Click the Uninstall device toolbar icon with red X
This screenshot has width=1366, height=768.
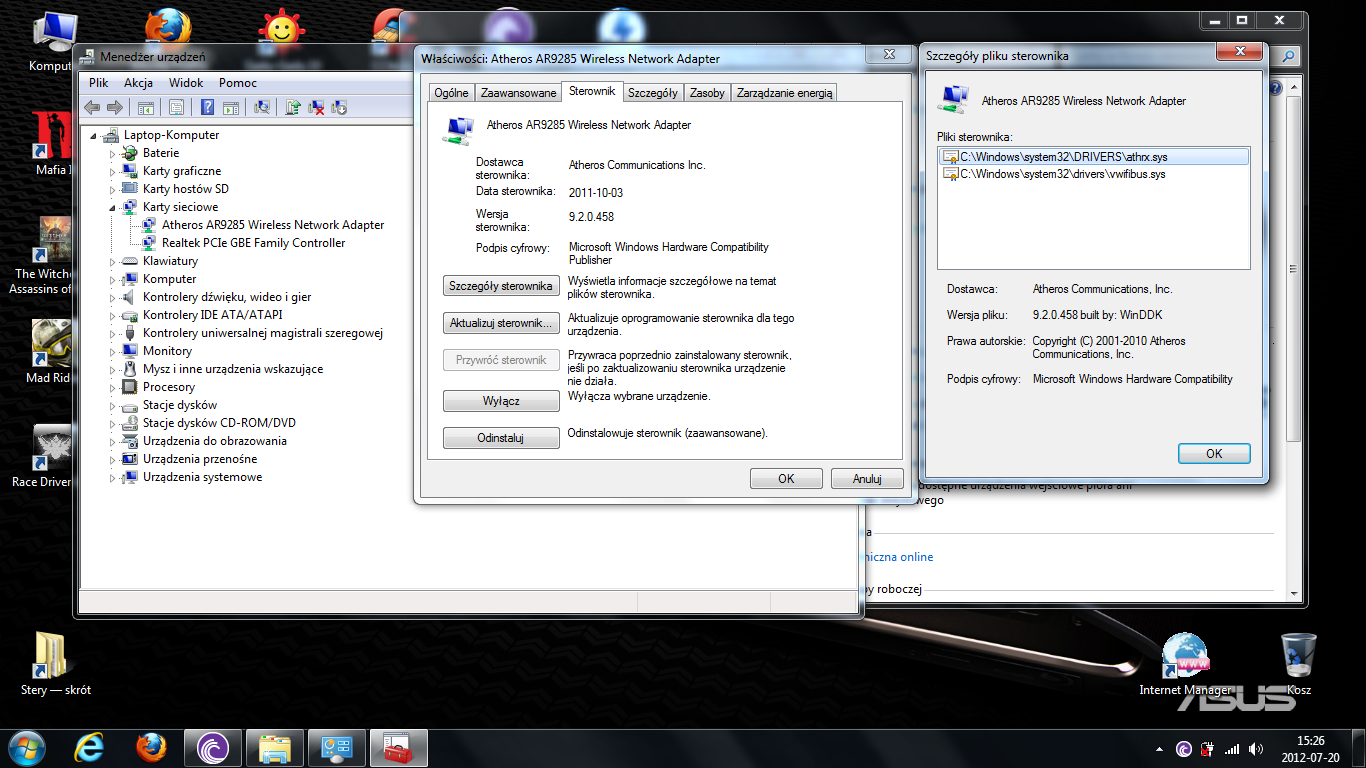point(316,107)
